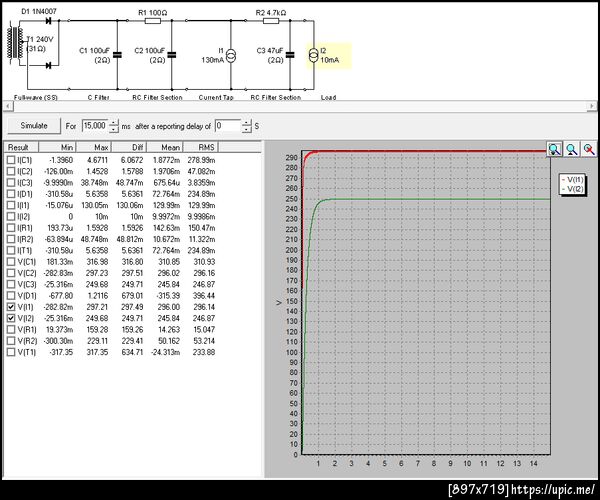Click the Current Tap section label
Viewport: 600px width, 500px height.
216,98
